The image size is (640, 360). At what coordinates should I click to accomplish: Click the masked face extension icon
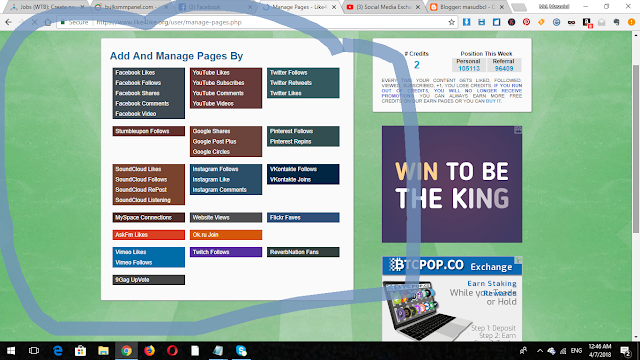(571, 22)
